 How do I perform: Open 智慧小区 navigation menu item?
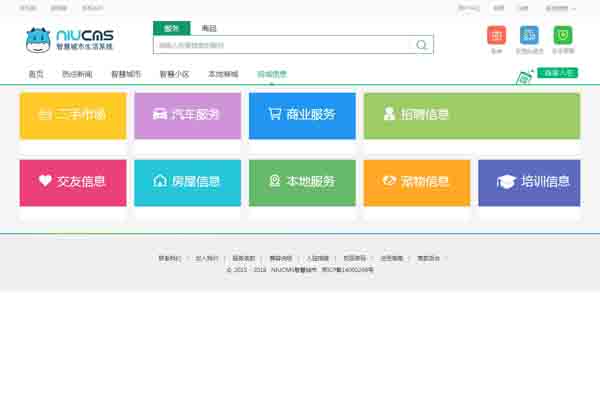(x=174, y=74)
